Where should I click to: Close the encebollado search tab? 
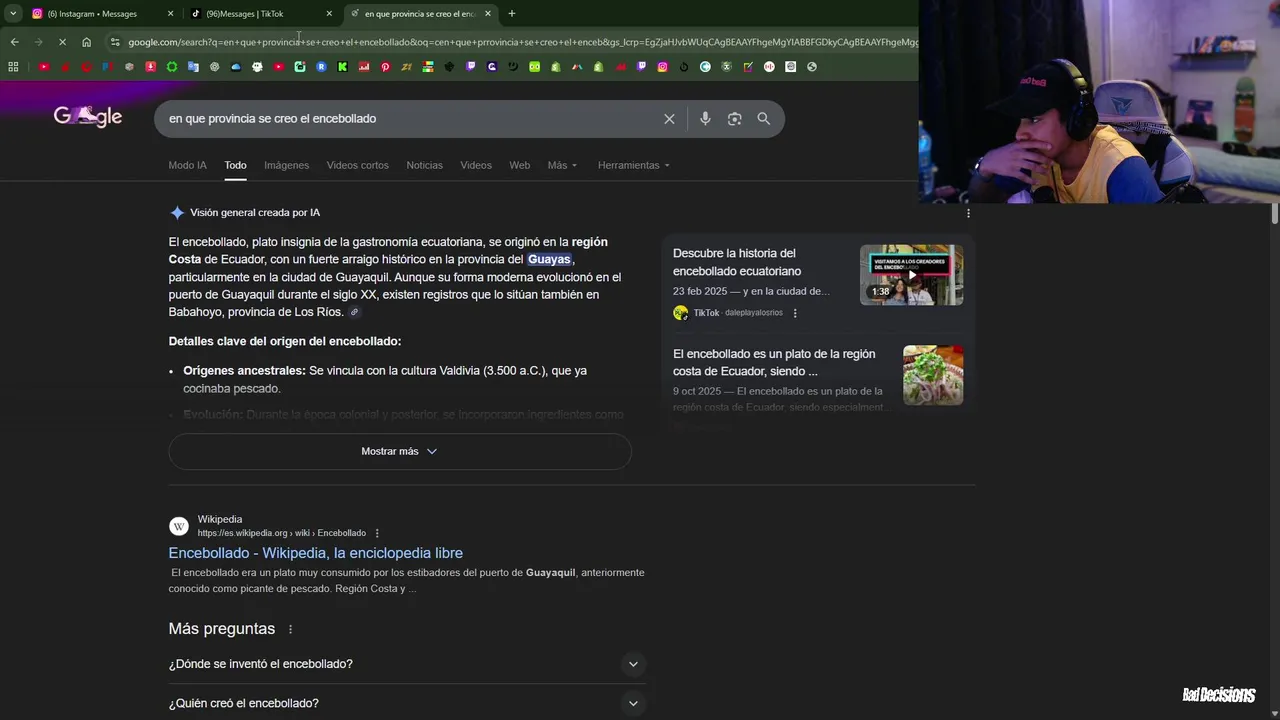[x=488, y=14]
